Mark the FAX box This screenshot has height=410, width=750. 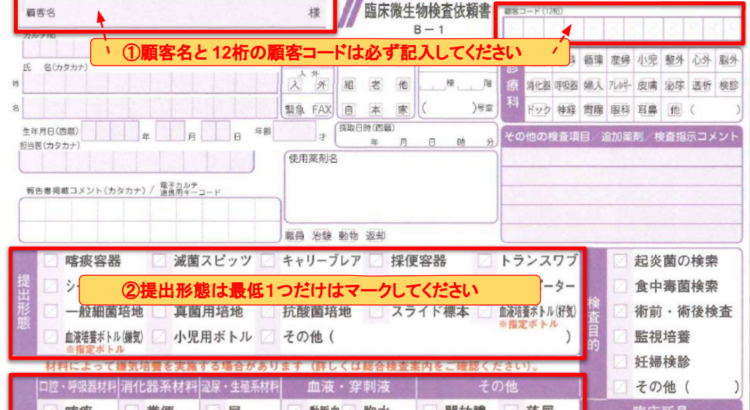[x=322, y=110]
